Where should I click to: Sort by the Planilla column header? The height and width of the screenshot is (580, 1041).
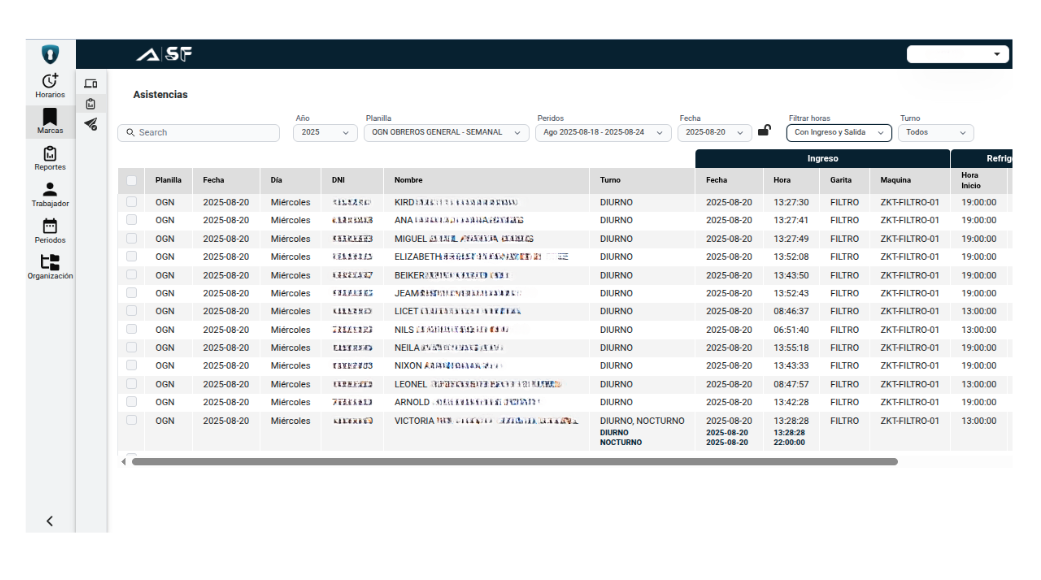click(x=168, y=181)
